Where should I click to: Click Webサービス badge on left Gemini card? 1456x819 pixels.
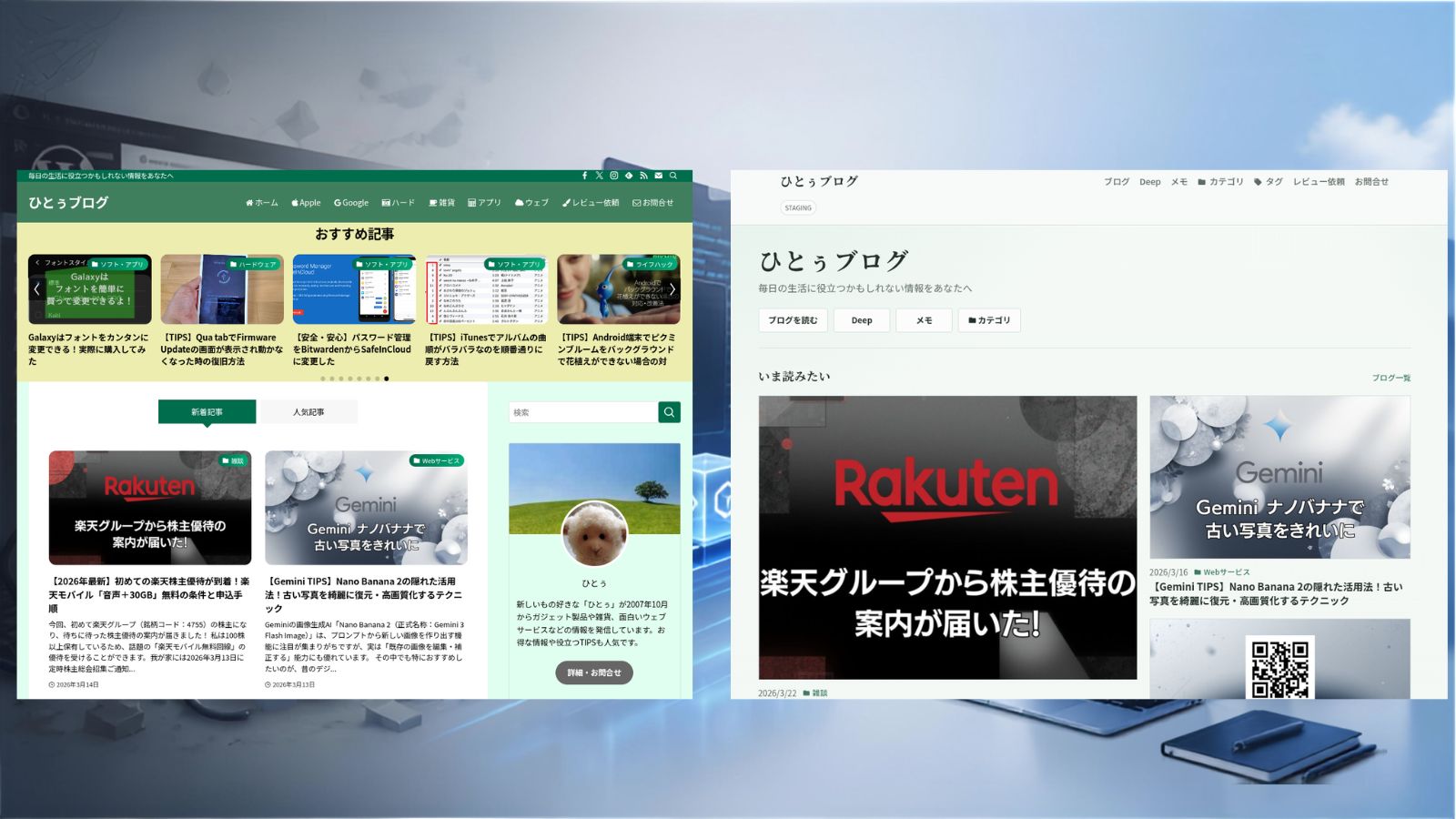[x=437, y=460]
